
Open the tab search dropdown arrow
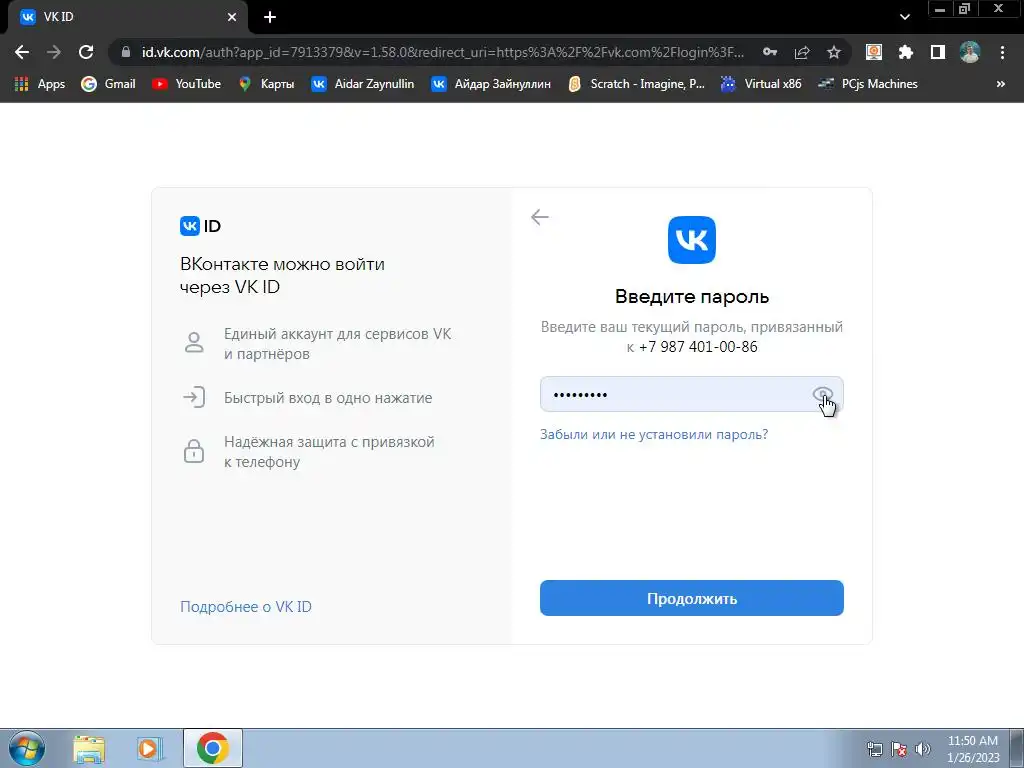click(904, 17)
